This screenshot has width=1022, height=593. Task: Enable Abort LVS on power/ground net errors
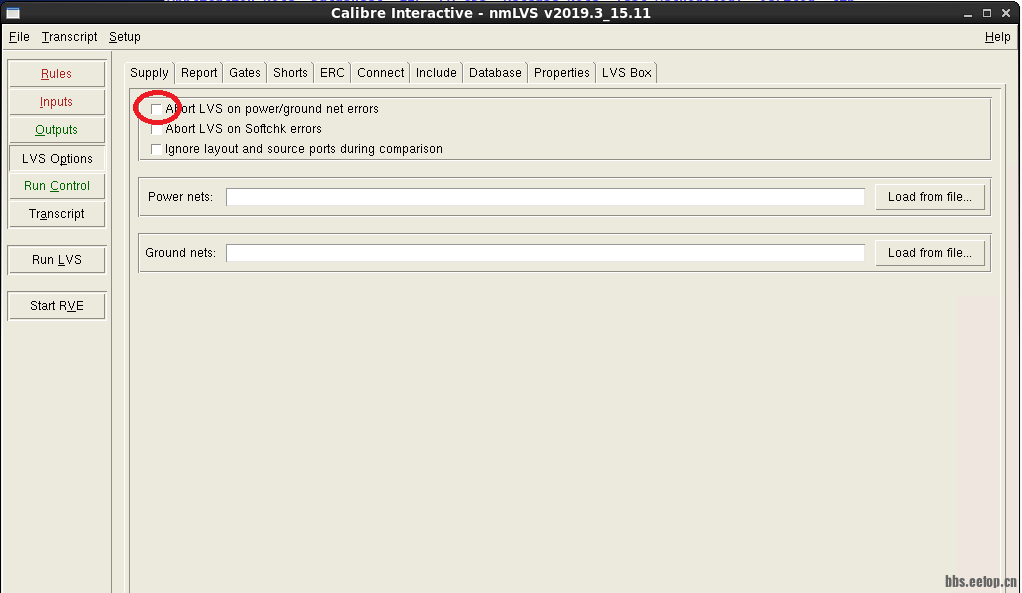[156, 109]
